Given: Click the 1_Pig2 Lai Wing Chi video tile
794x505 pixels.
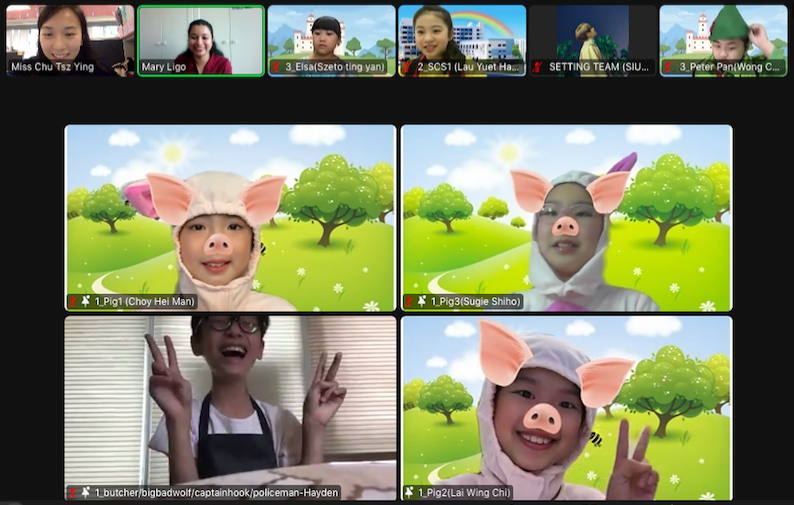Looking at the screenshot, I should 567,408.
